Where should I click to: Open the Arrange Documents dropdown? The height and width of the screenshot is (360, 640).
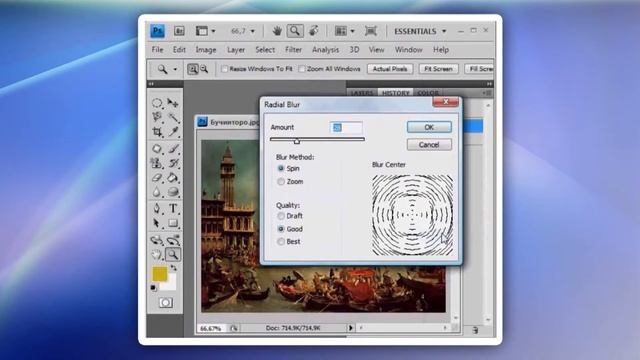coord(353,31)
